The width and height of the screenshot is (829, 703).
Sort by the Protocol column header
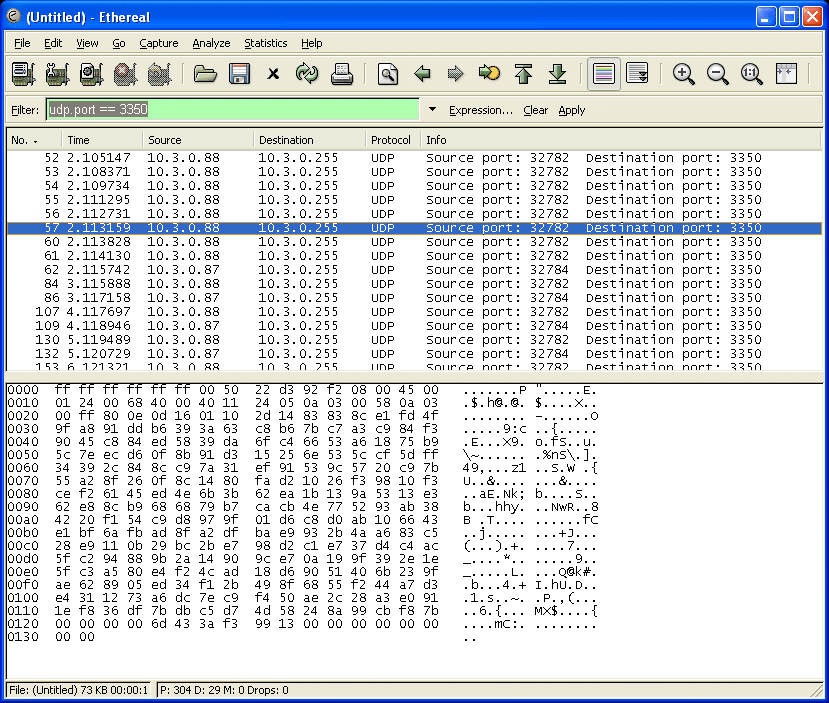pyautogui.click(x=393, y=140)
